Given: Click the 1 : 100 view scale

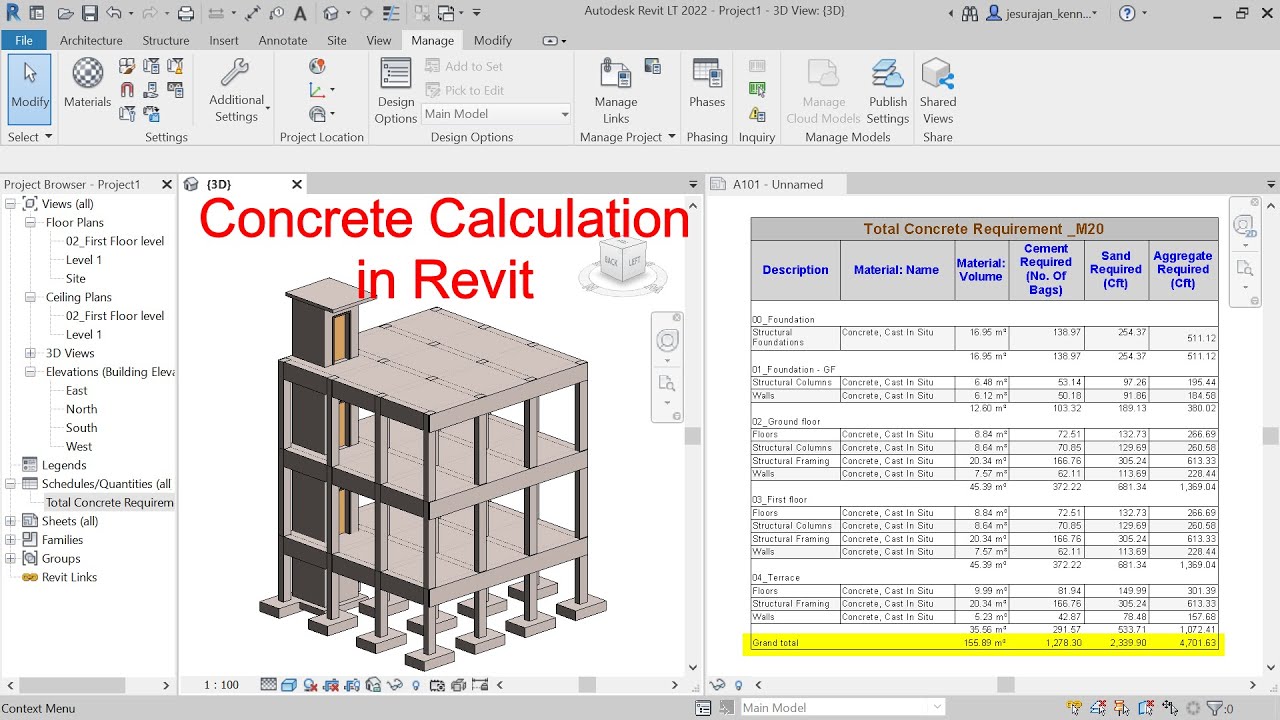Looking at the screenshot, I should pyautogui.click(x=221, y=685).
